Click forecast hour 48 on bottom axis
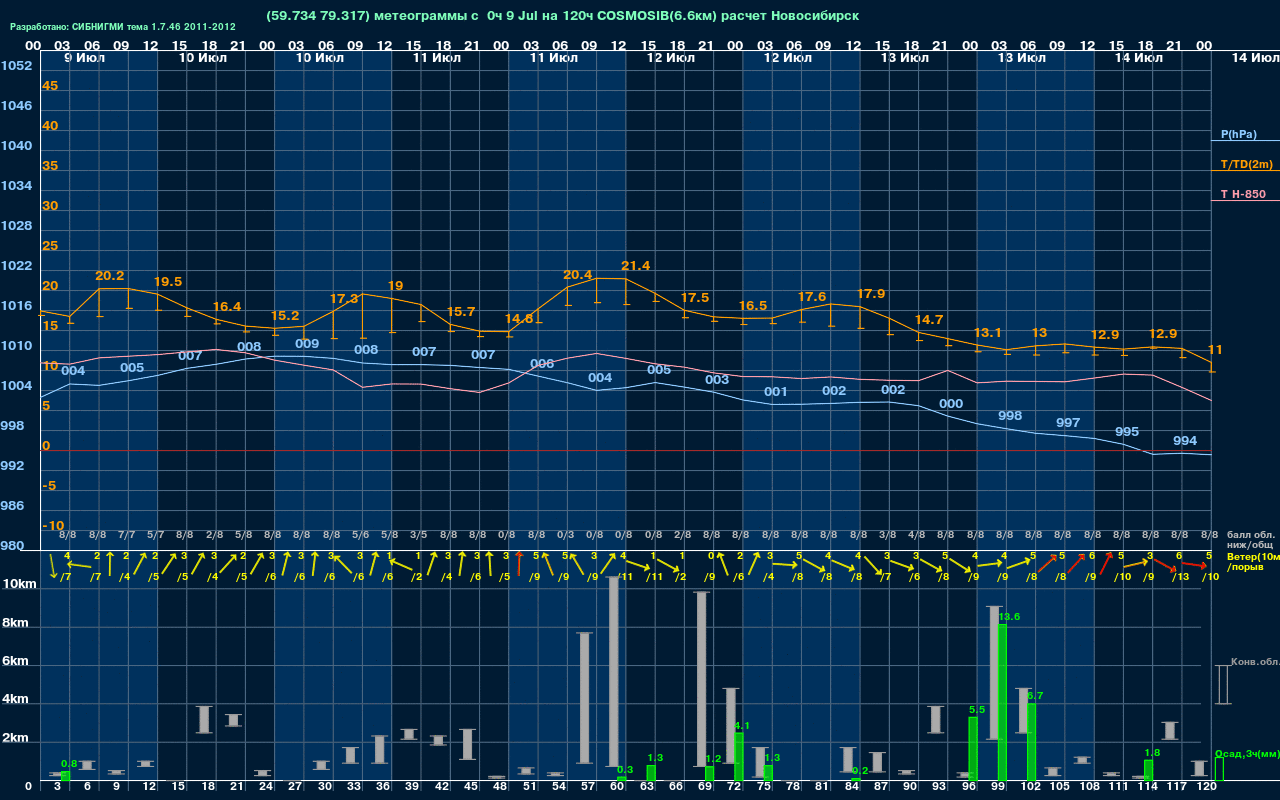Image resolution: width=1280 pixels, height=800 pixels. pyautogui.click(x=501, y=788)
